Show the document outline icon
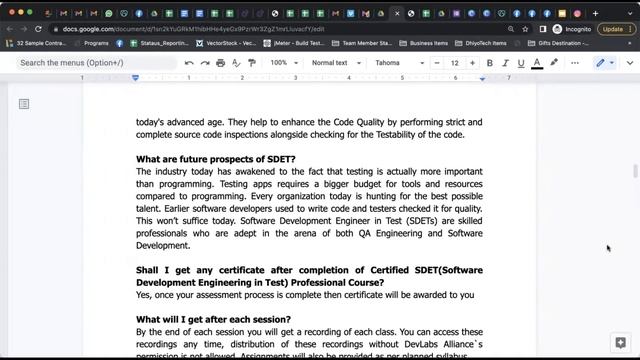This screenshot has width=640, height=360. coord(24,104)
